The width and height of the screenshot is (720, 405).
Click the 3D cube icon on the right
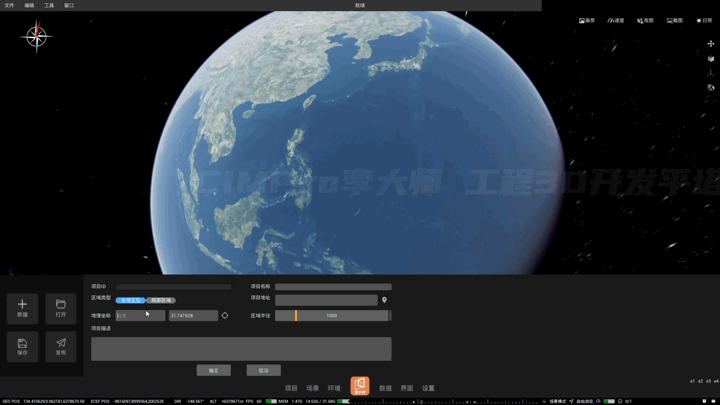pyautogui.click(x=711, y=59)
